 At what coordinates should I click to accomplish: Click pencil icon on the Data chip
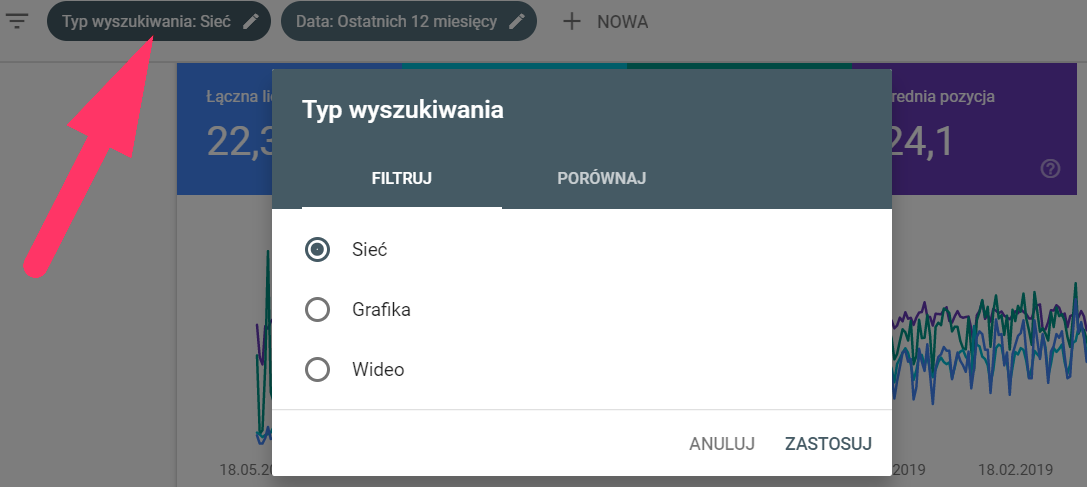pos(517,22)
